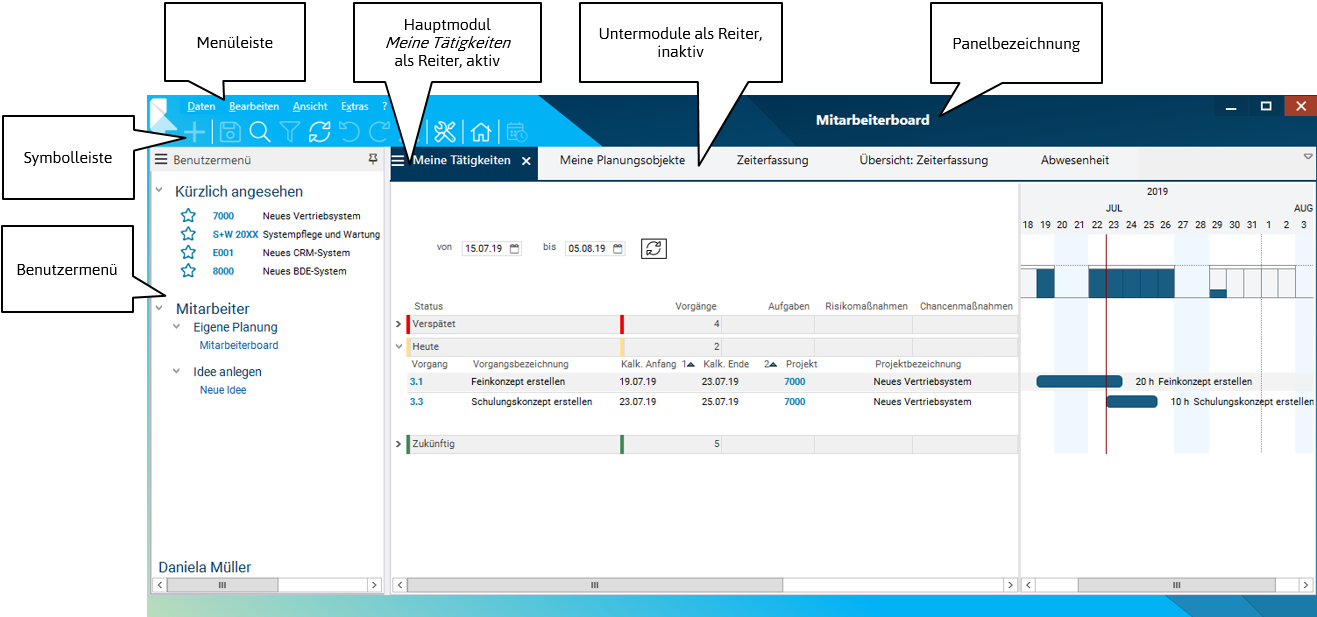Open the calendar picker for the 'bis' date

click(x=618, y=249)
